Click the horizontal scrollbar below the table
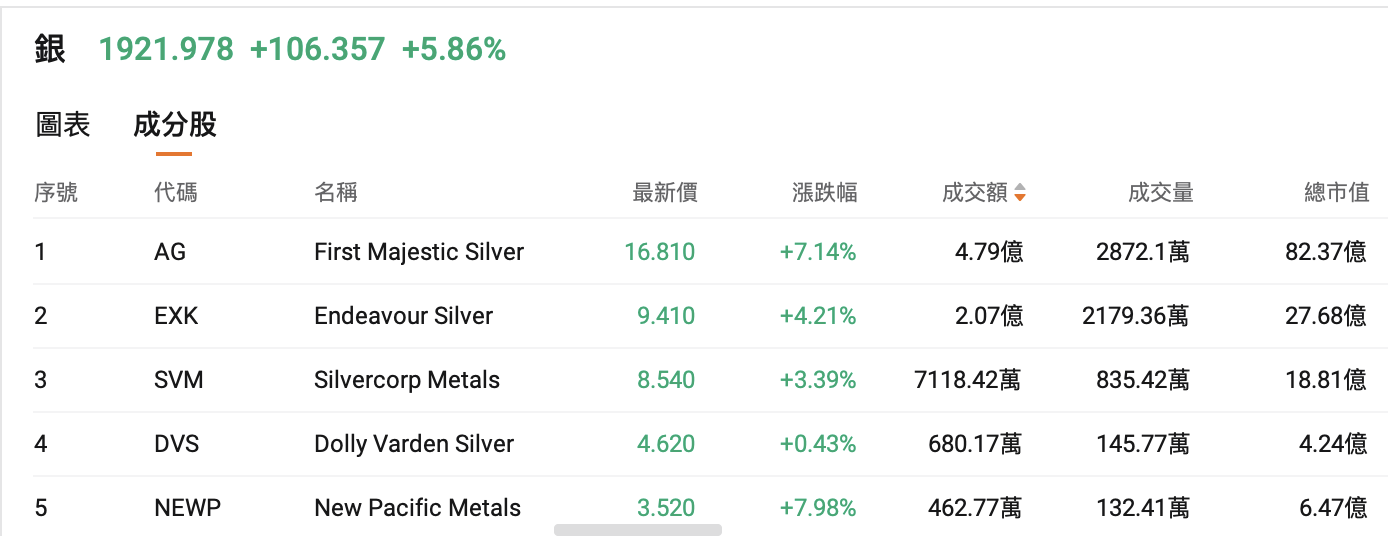The width and height of the screenshot is (1388, 536). pyautogui.click(x=637, y=530)
